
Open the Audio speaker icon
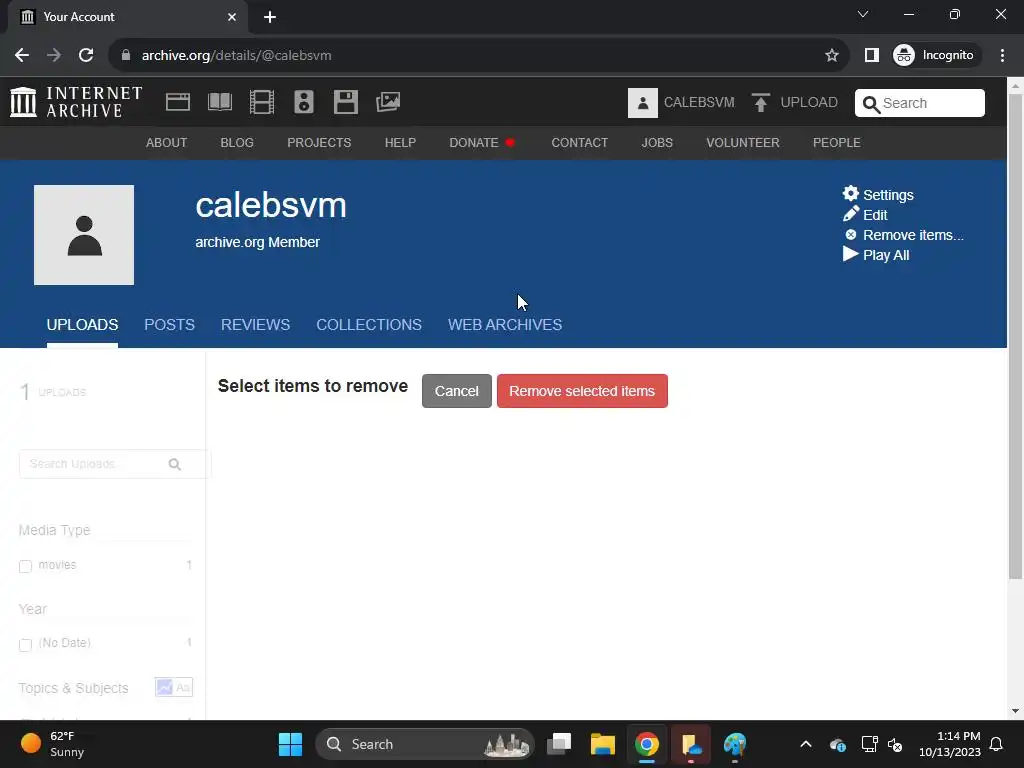304,102
